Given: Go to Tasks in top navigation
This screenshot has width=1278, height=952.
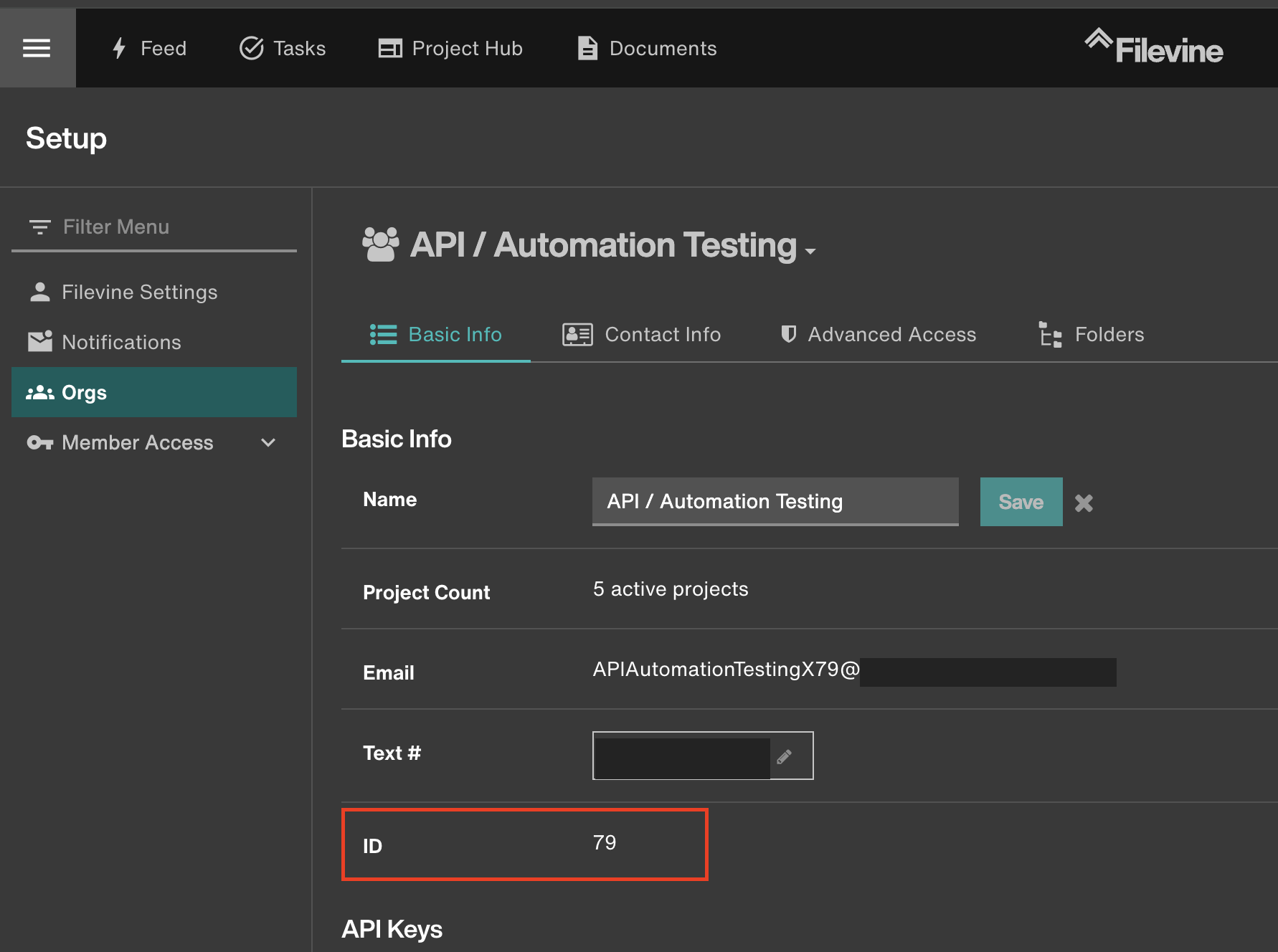Looking at the screenshot, I should click(x=283, y=48).
